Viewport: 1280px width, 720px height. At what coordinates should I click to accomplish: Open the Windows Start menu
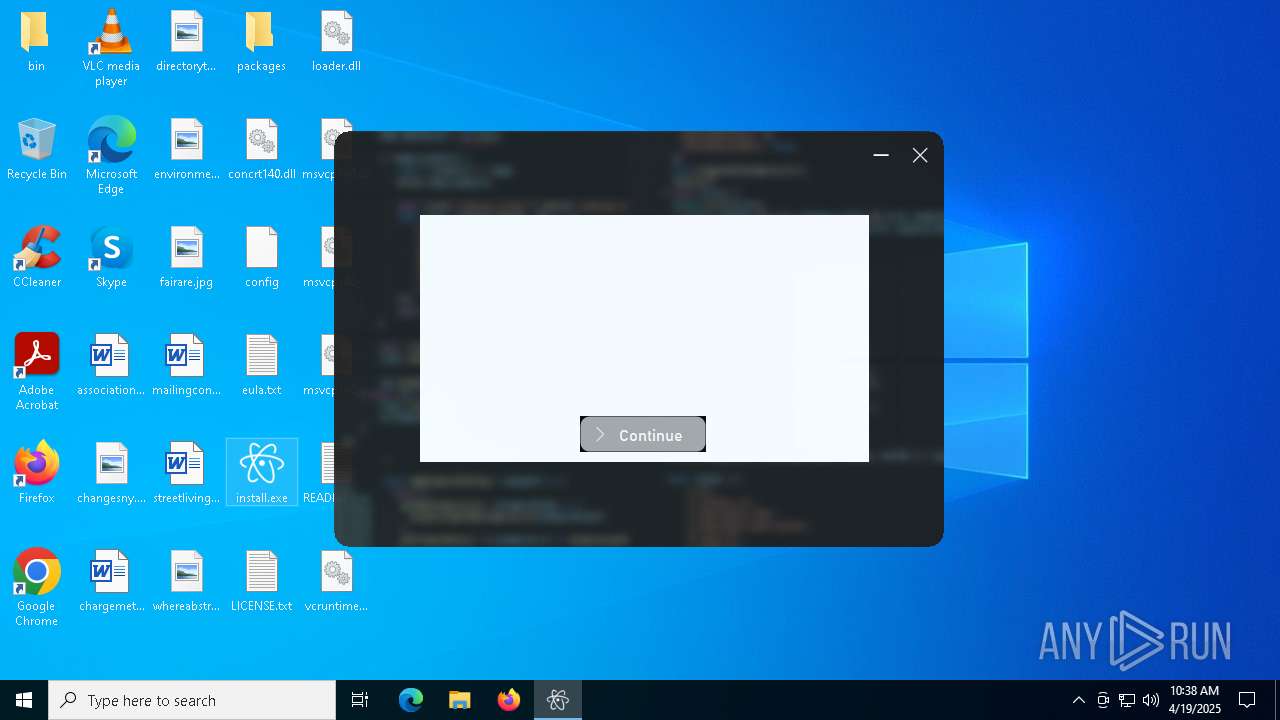click(x=24, y=700)
